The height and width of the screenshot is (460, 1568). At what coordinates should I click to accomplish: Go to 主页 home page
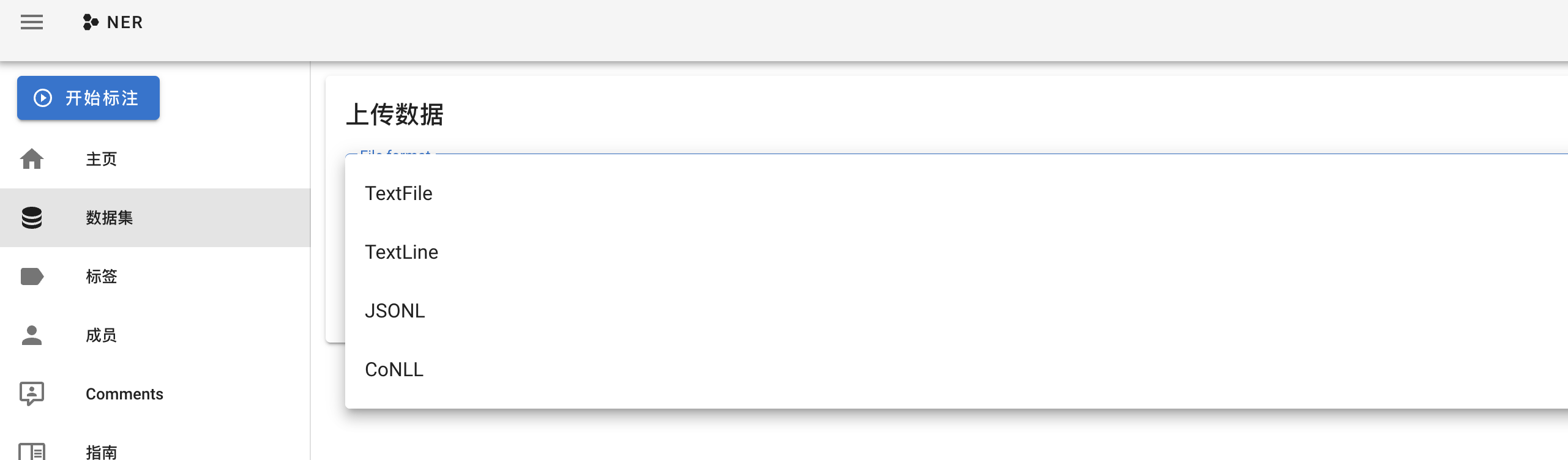102,159
